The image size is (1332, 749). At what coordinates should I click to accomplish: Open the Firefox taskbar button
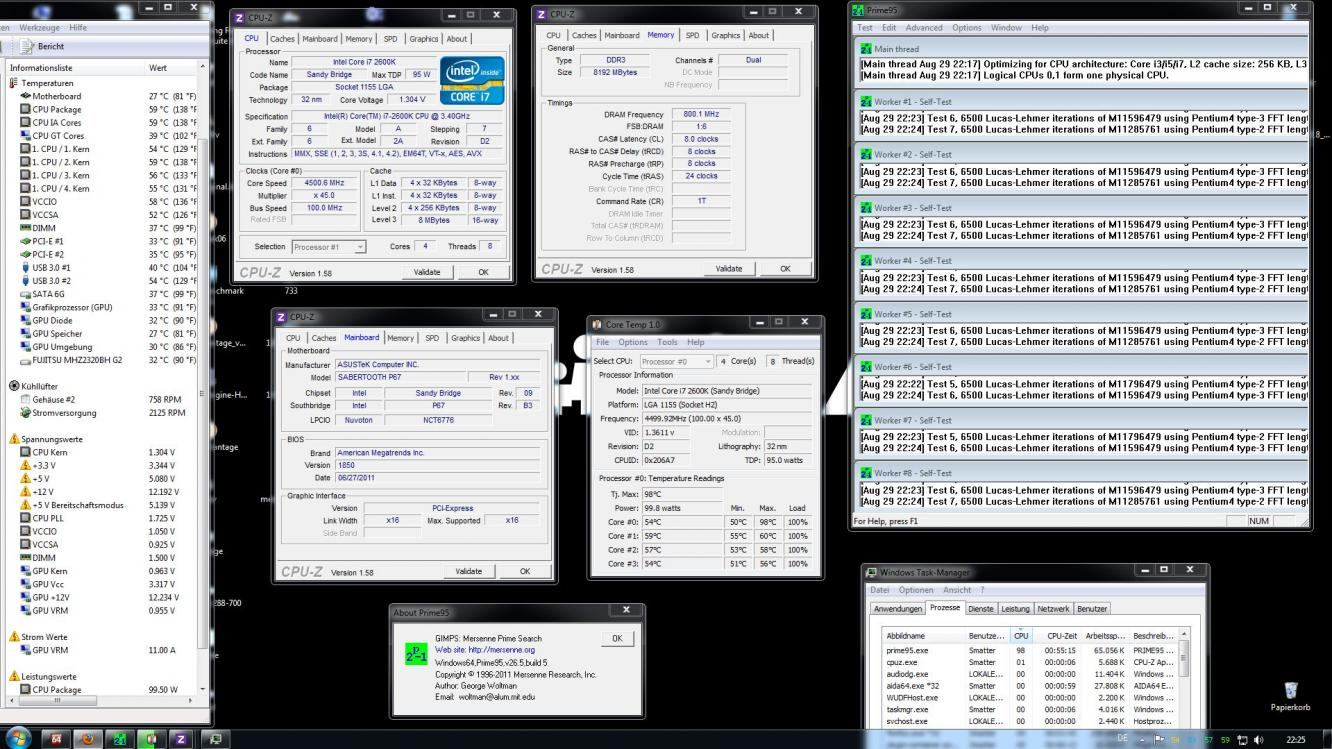[x=88, y=738]
